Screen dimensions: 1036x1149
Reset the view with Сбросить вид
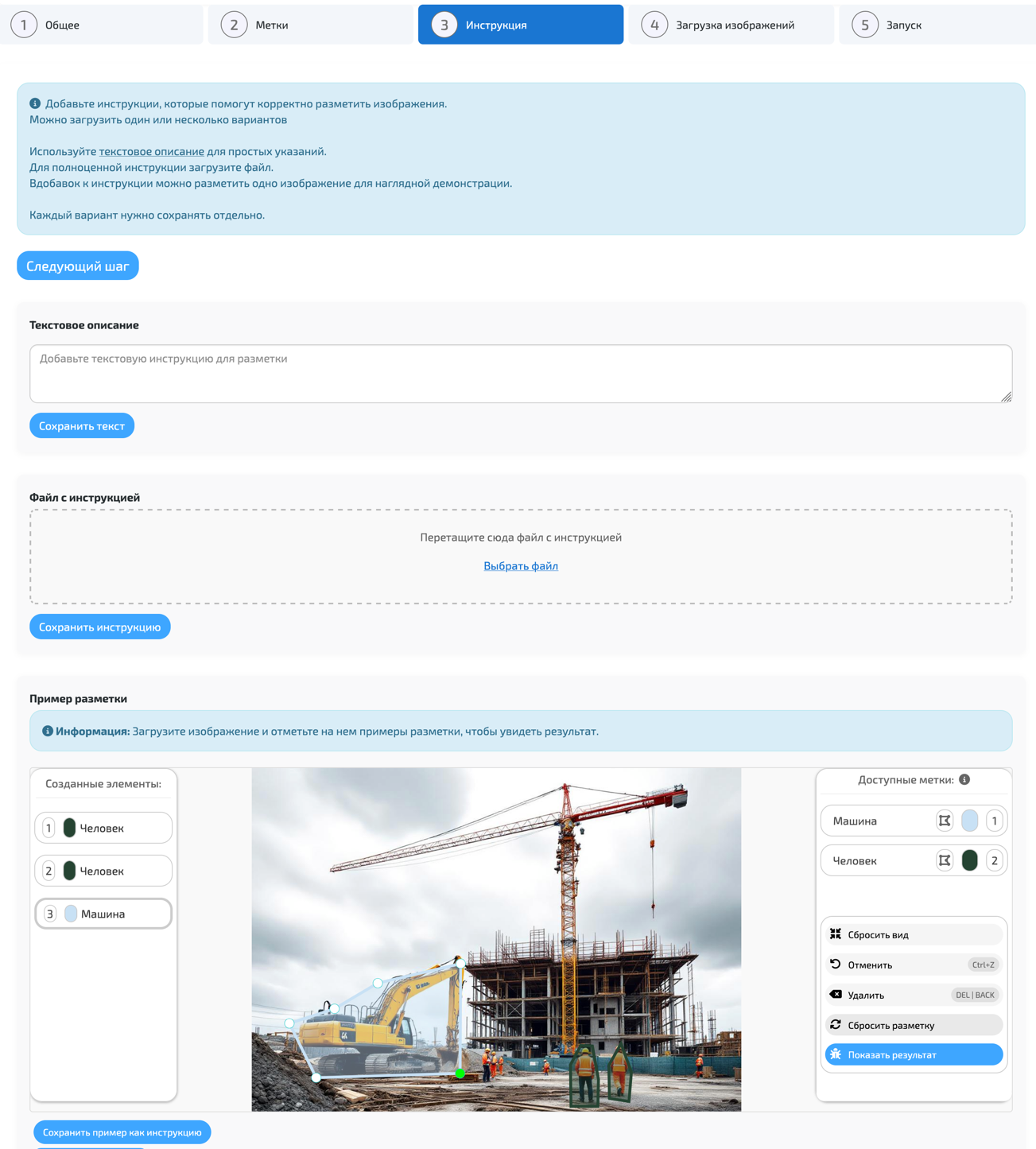point(913,934)
